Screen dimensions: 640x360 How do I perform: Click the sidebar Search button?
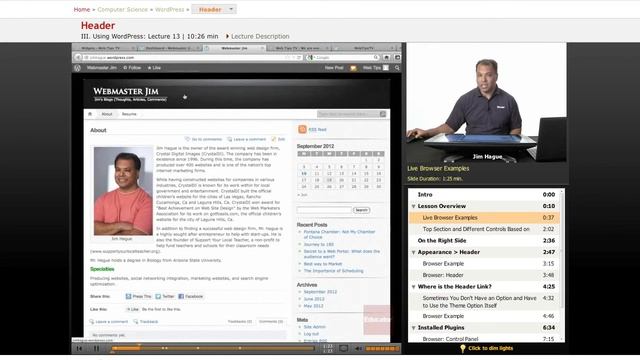tap(361, 210)
